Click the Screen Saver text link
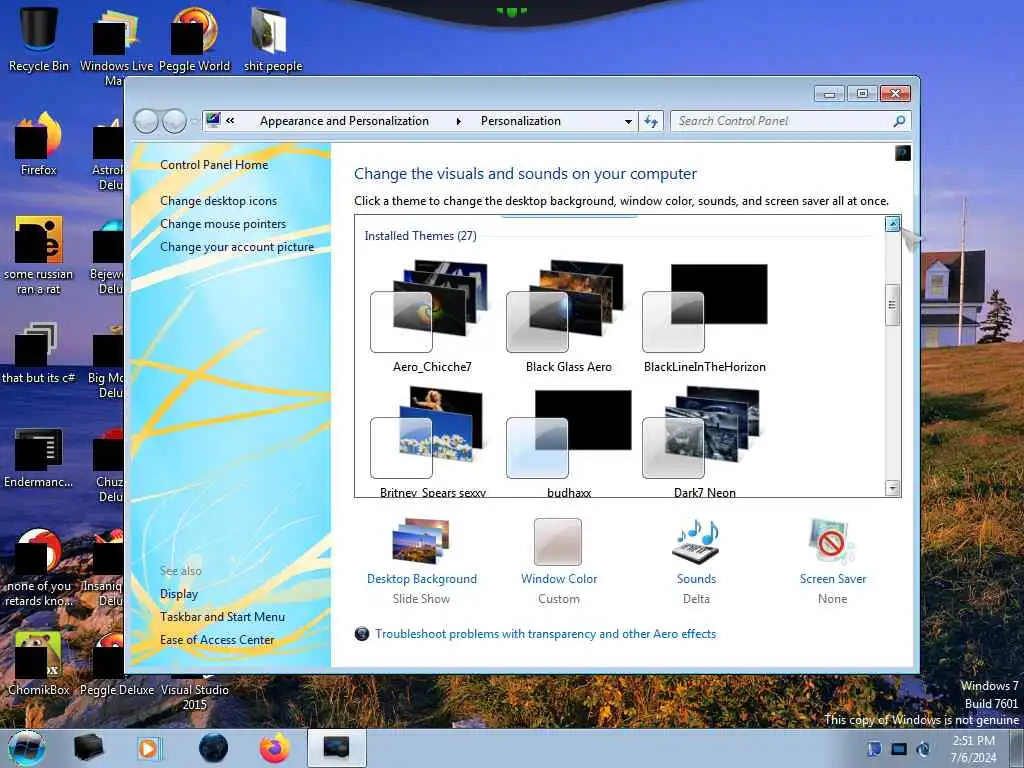The image size is (1024, 768). click(x=833, y=579)
